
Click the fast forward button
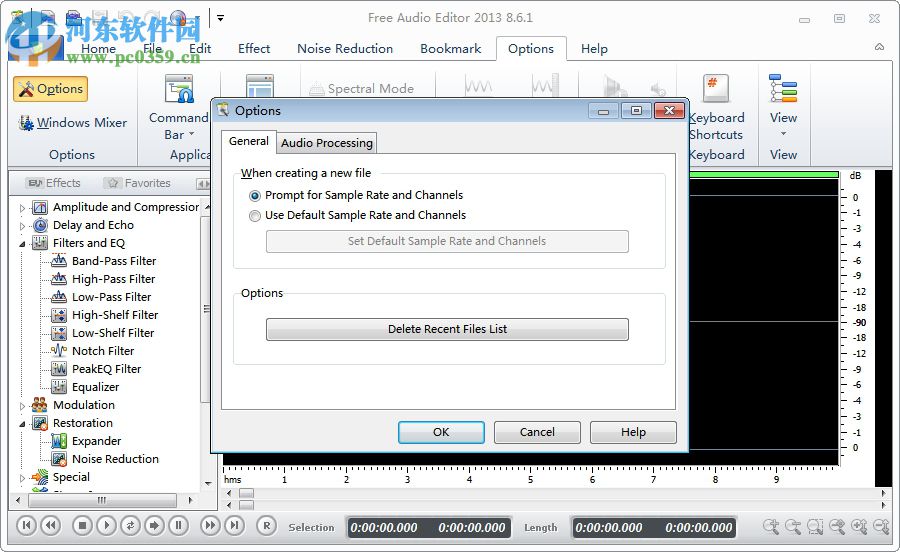[x=210, y=525]
